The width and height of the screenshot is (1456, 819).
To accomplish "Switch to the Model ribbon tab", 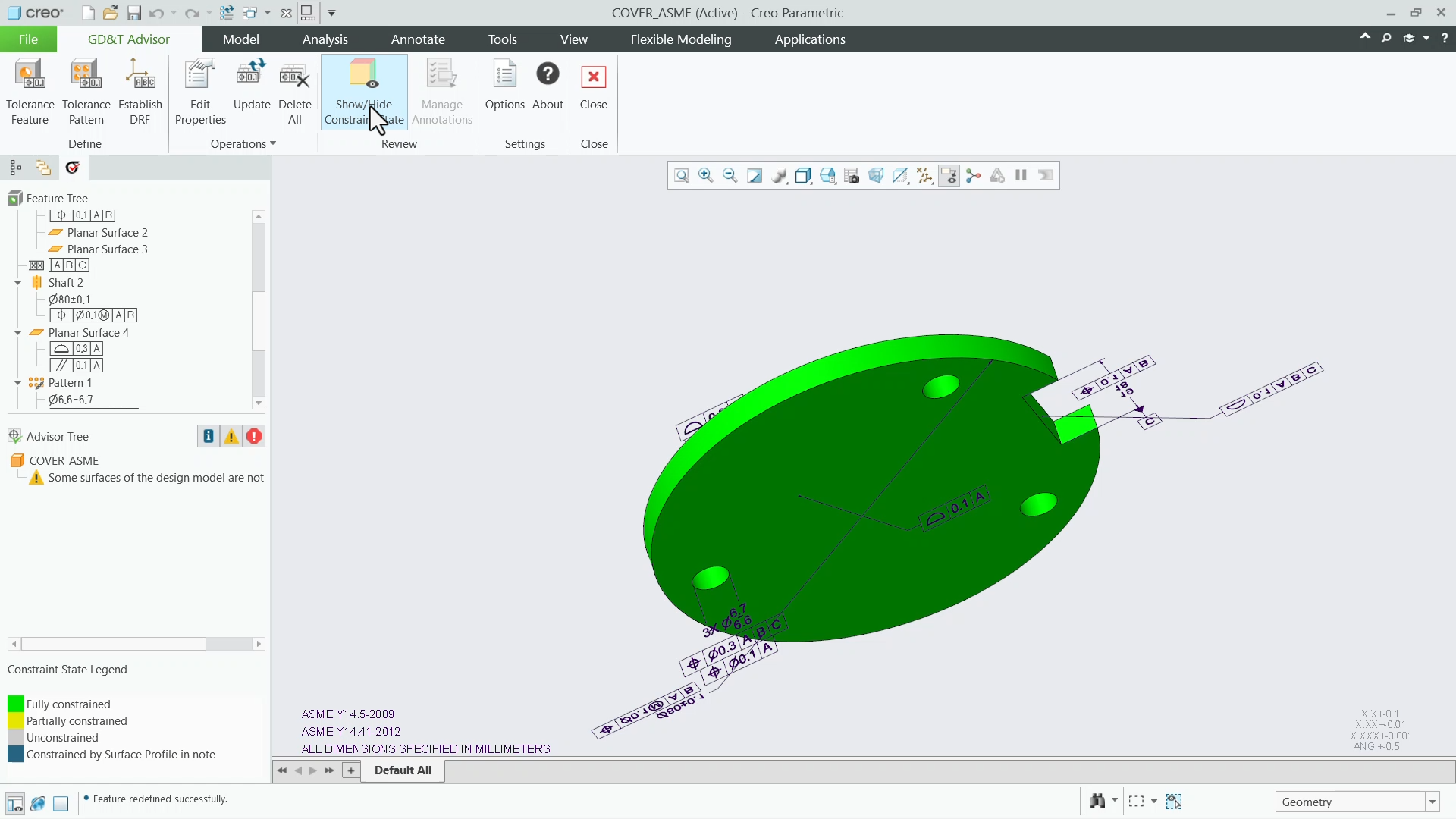I will click(240, 39).
